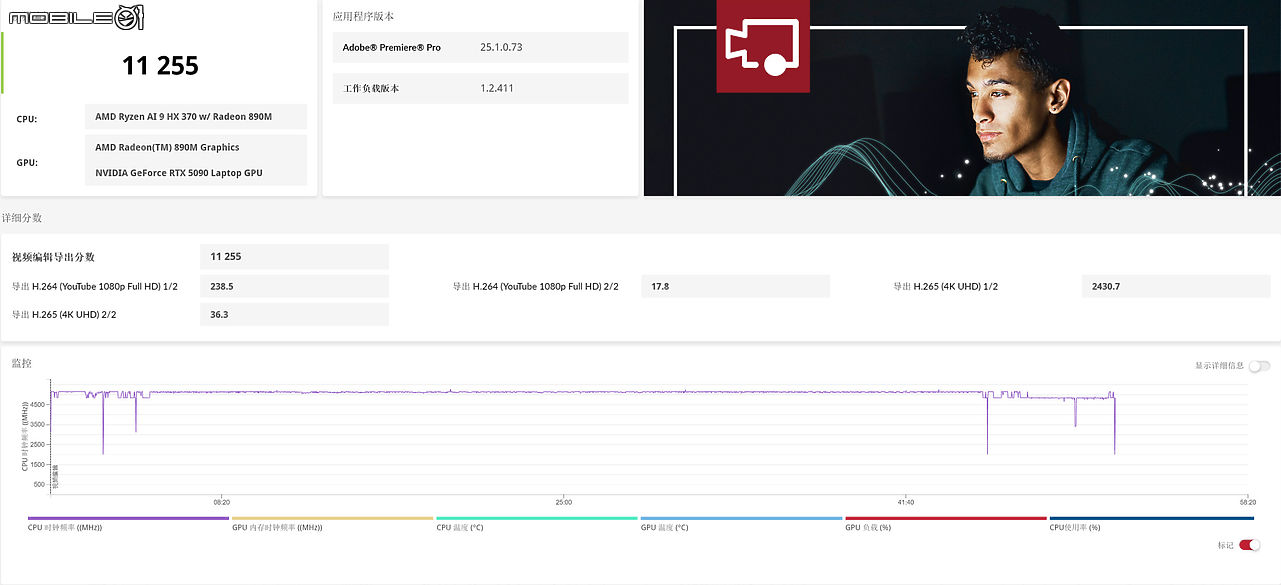Click the 导出 H.264 (YouTube 1080p Full HD) 1/2 label

click(95, 286)
